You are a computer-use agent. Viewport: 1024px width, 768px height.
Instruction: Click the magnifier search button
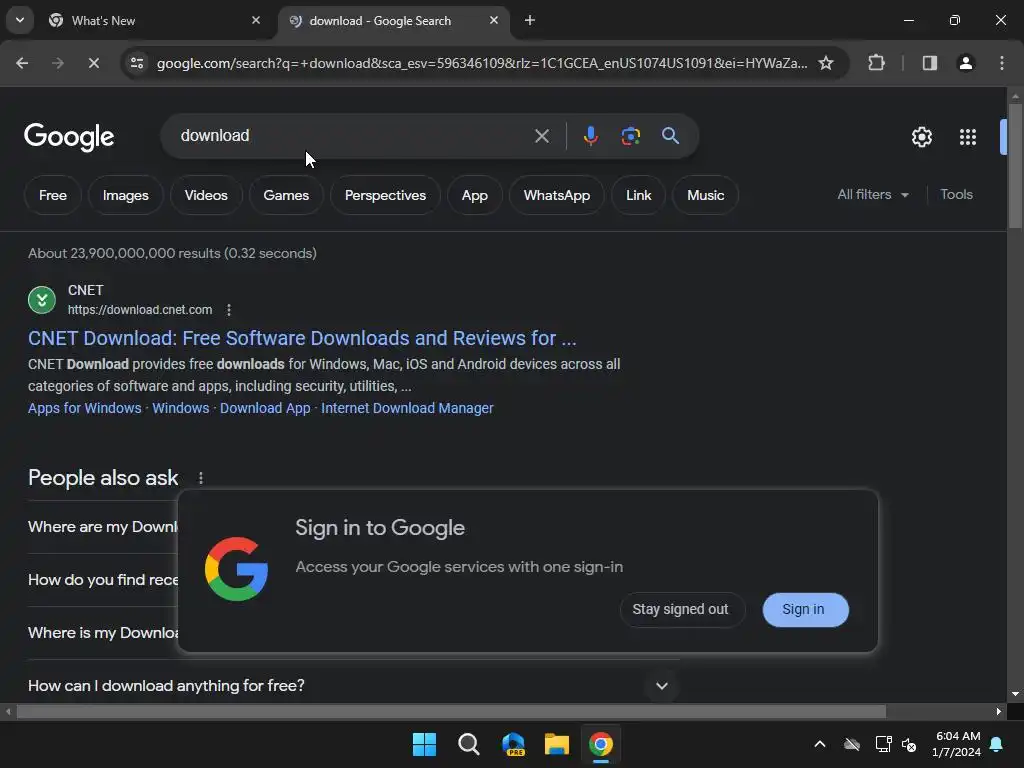670,136
